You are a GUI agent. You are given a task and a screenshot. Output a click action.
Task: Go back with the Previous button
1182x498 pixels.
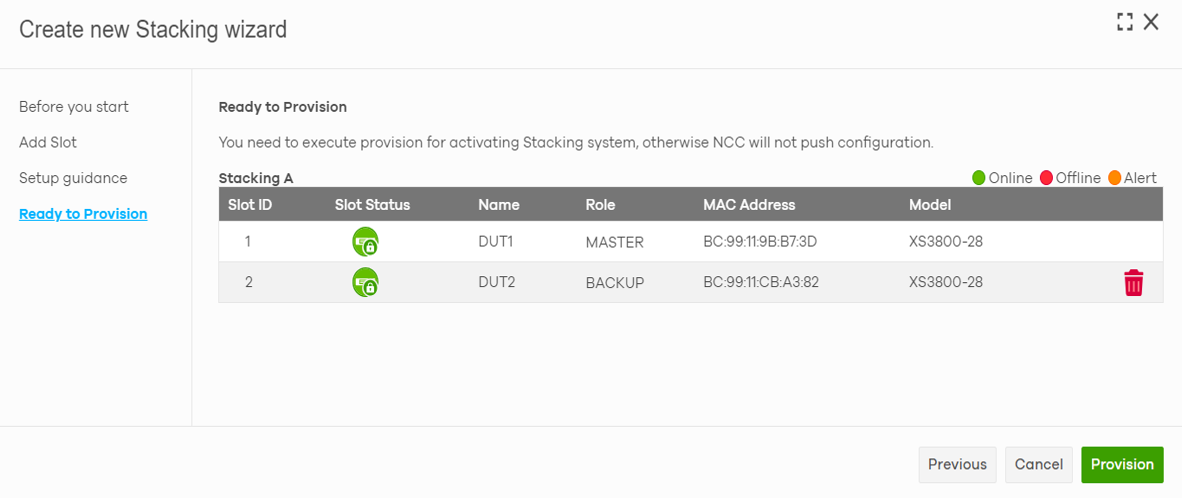(x=957, y=464)
